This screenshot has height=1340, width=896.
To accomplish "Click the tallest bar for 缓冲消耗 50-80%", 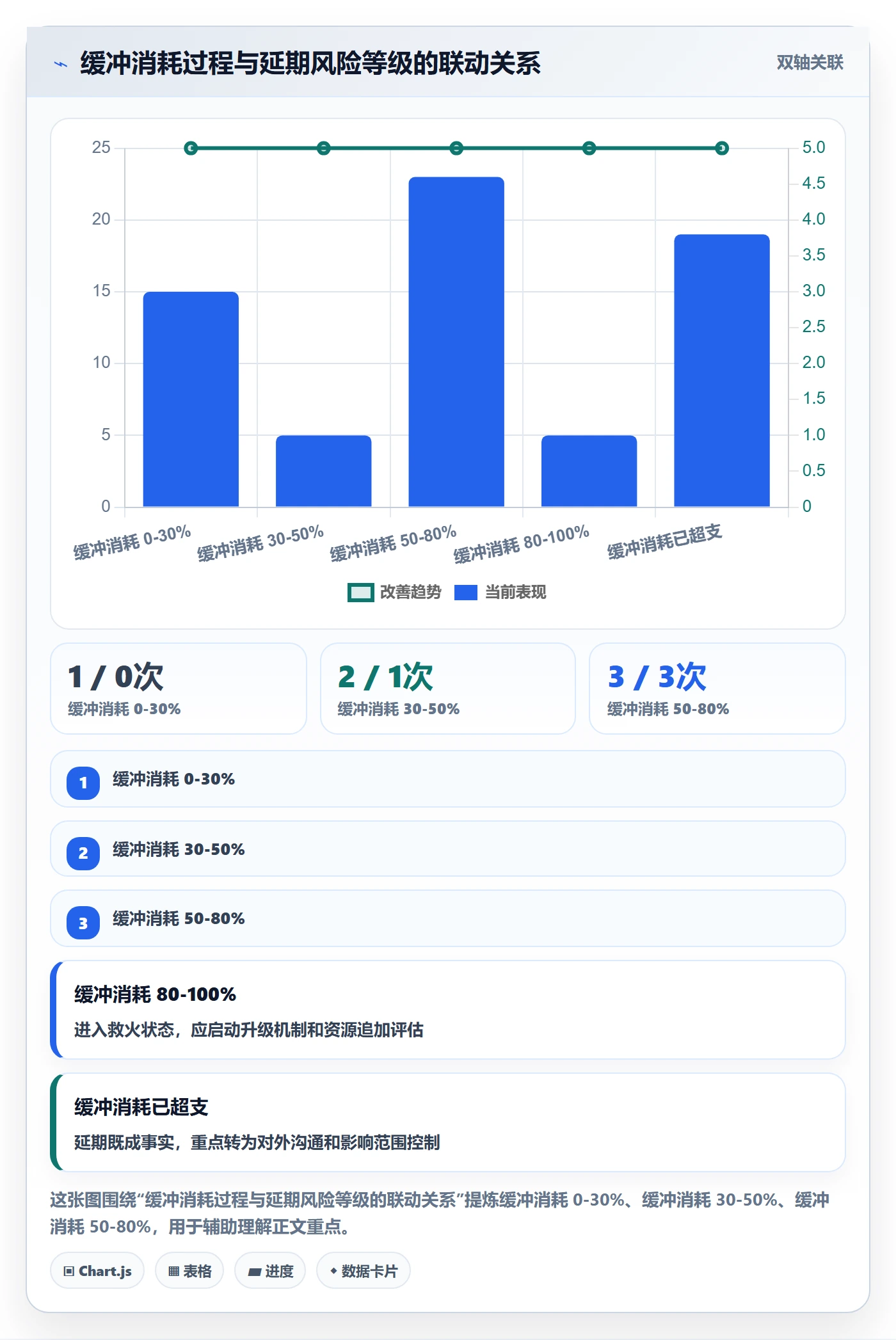I will (x=456, y=342).
